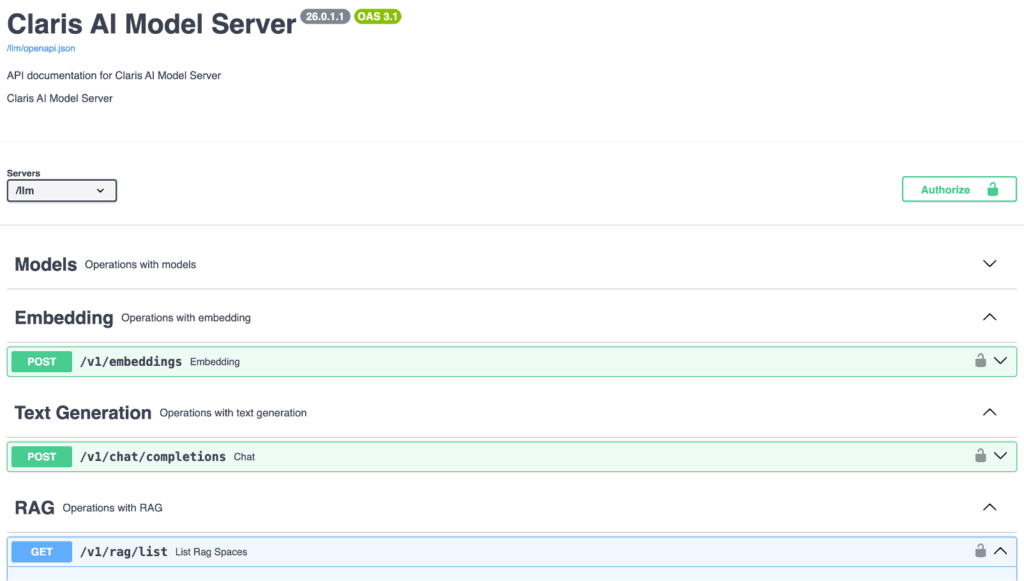Collapse the RAG section chevron

coord(989,507)
